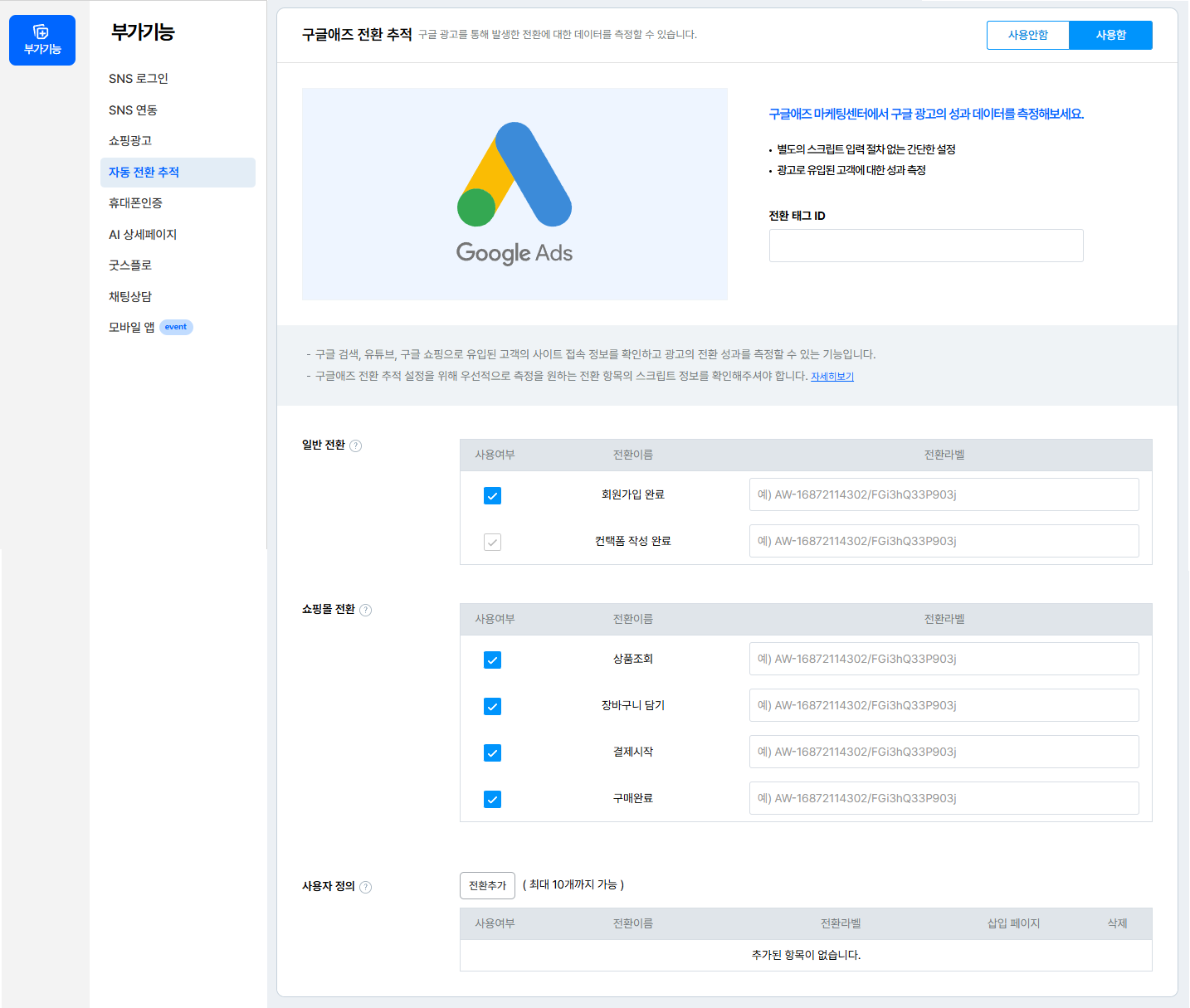The image size is (1190, 1008).
Task: Click the 장바구니 담기 conversion name
Action: (633, 705)
